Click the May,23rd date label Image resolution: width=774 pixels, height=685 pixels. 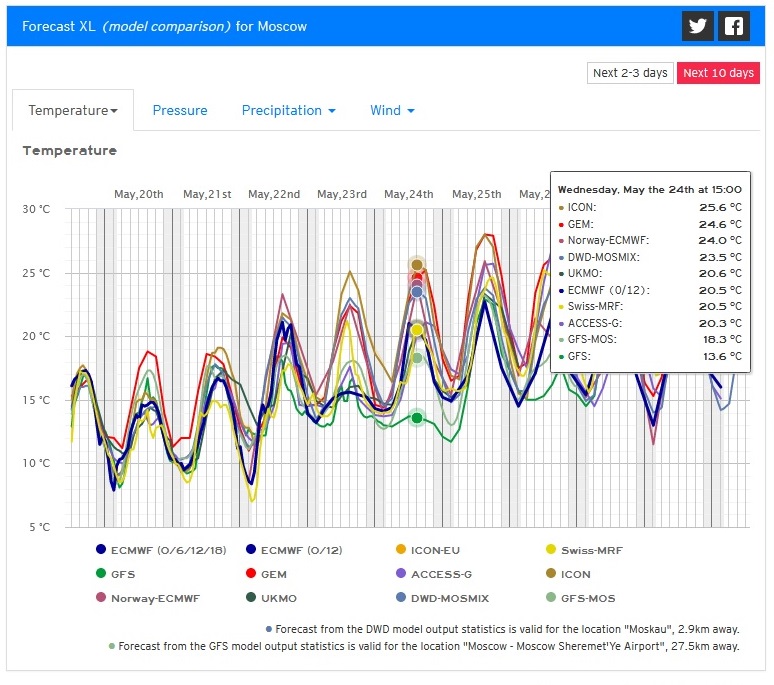(x=342, y=194)
